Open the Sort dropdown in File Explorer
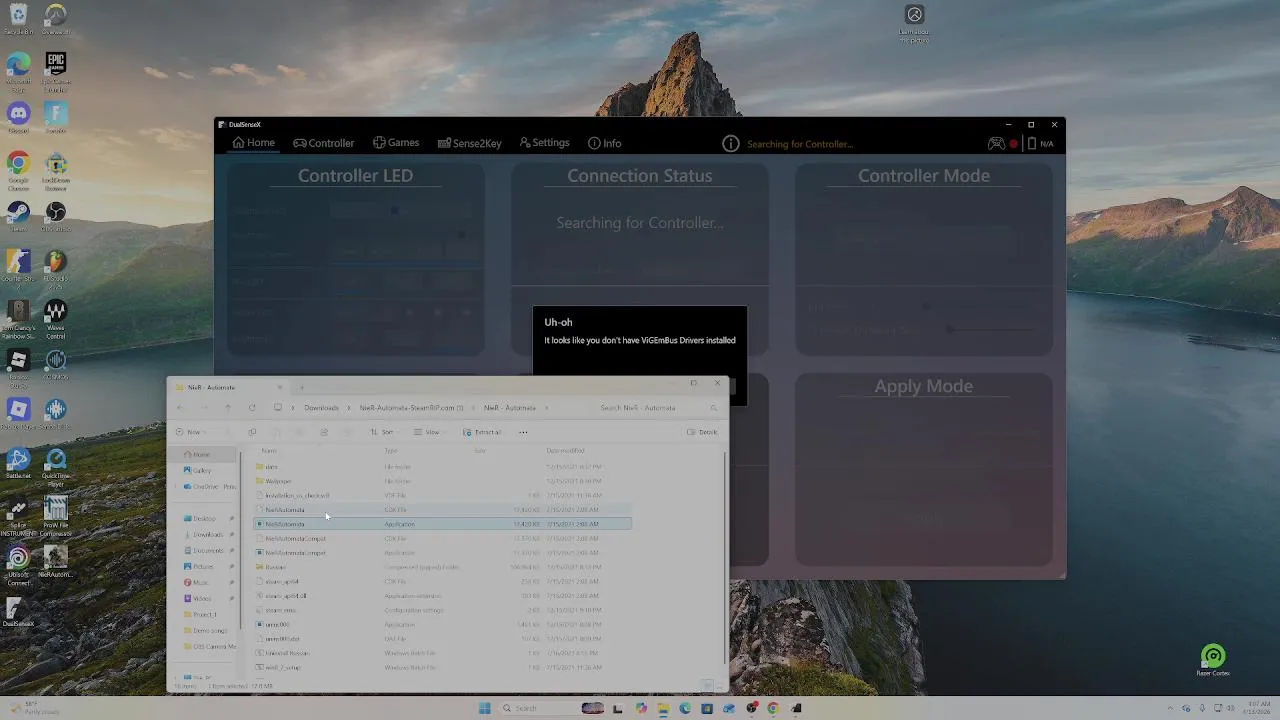The height and width of the screenshot is (720, 1280). [384, 432]
